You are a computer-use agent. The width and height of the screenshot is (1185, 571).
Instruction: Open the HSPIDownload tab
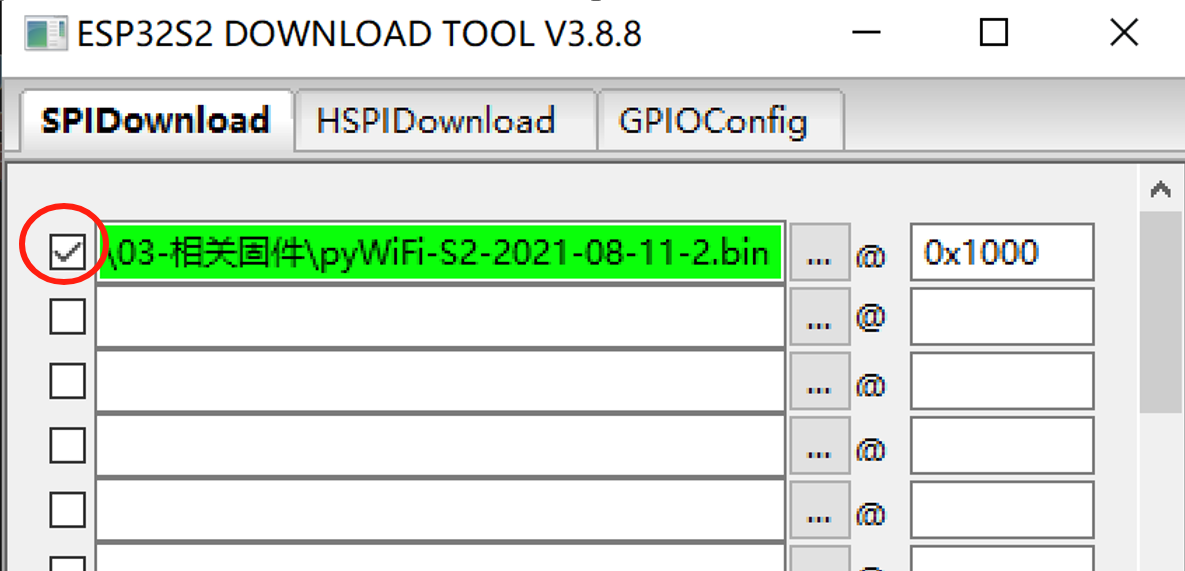(446, 121)
